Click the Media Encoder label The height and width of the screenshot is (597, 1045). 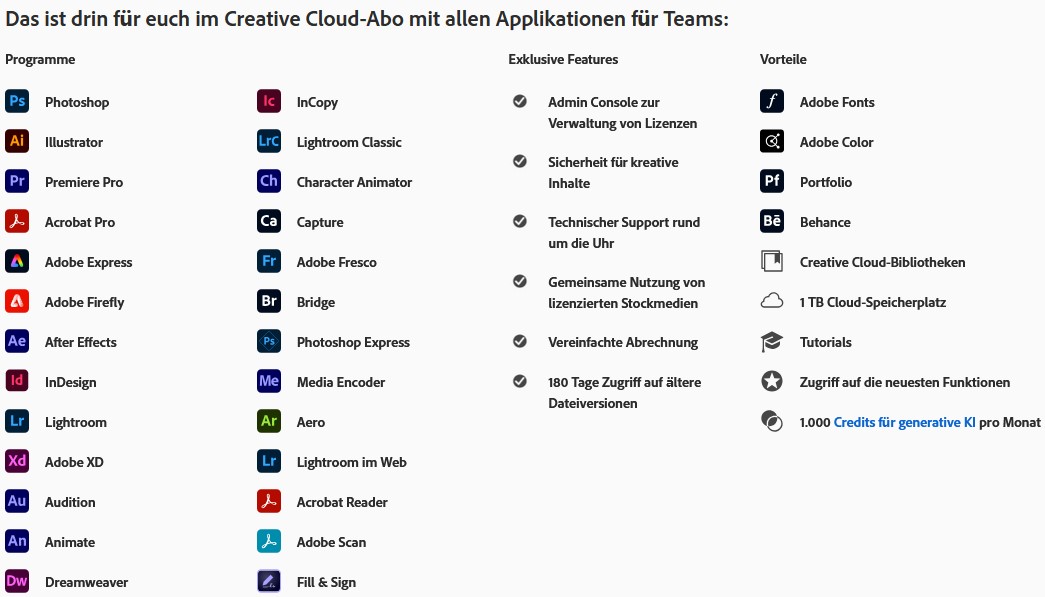(x=341, y=382)
